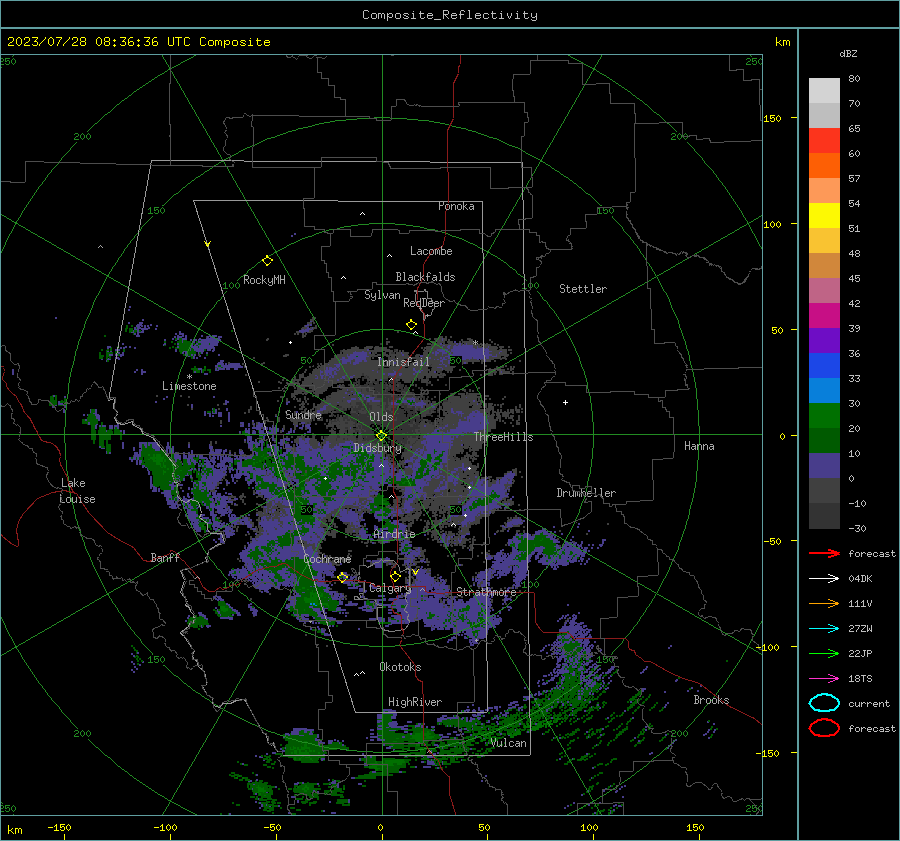900x841 pixels.
Task: Click the Calgary city label
Action: click(390, 588)
